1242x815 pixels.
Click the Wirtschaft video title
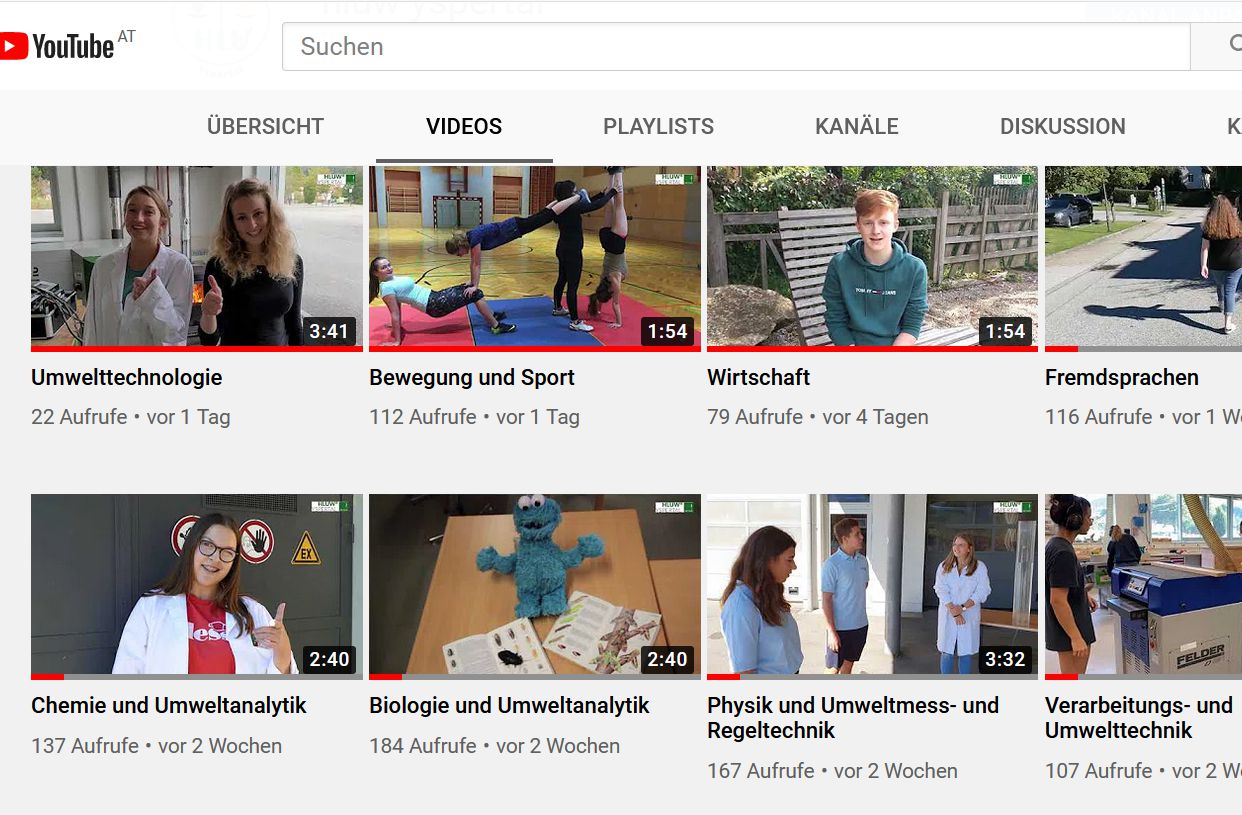758,378
